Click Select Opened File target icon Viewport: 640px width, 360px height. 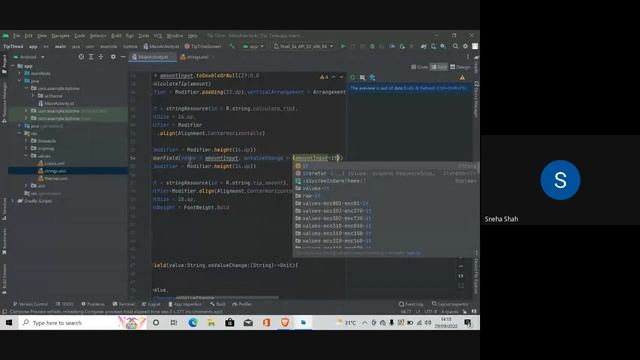click(x=81, y=57)
